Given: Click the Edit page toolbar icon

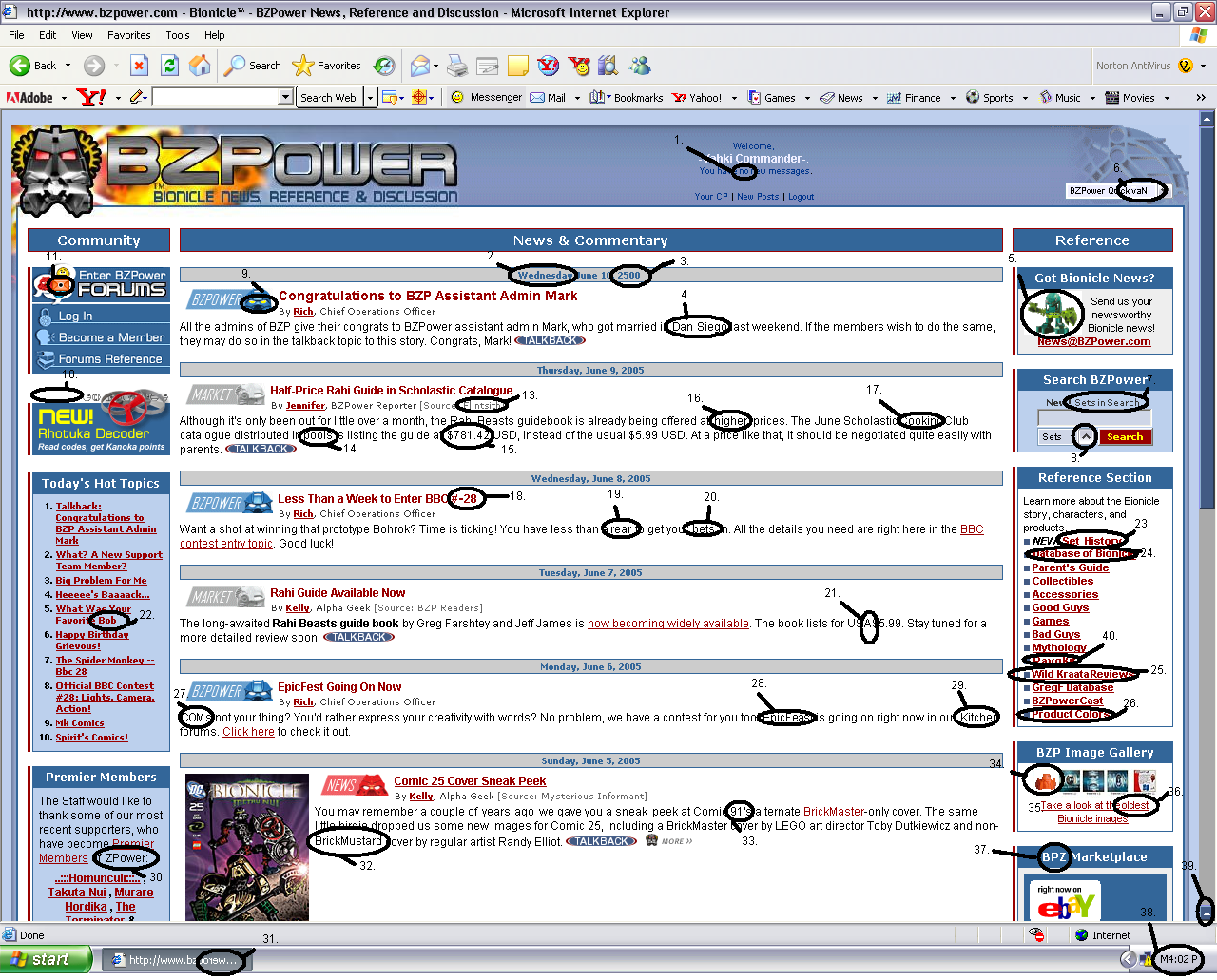Looking at the screenshot, I should click(x=488, y=66).
